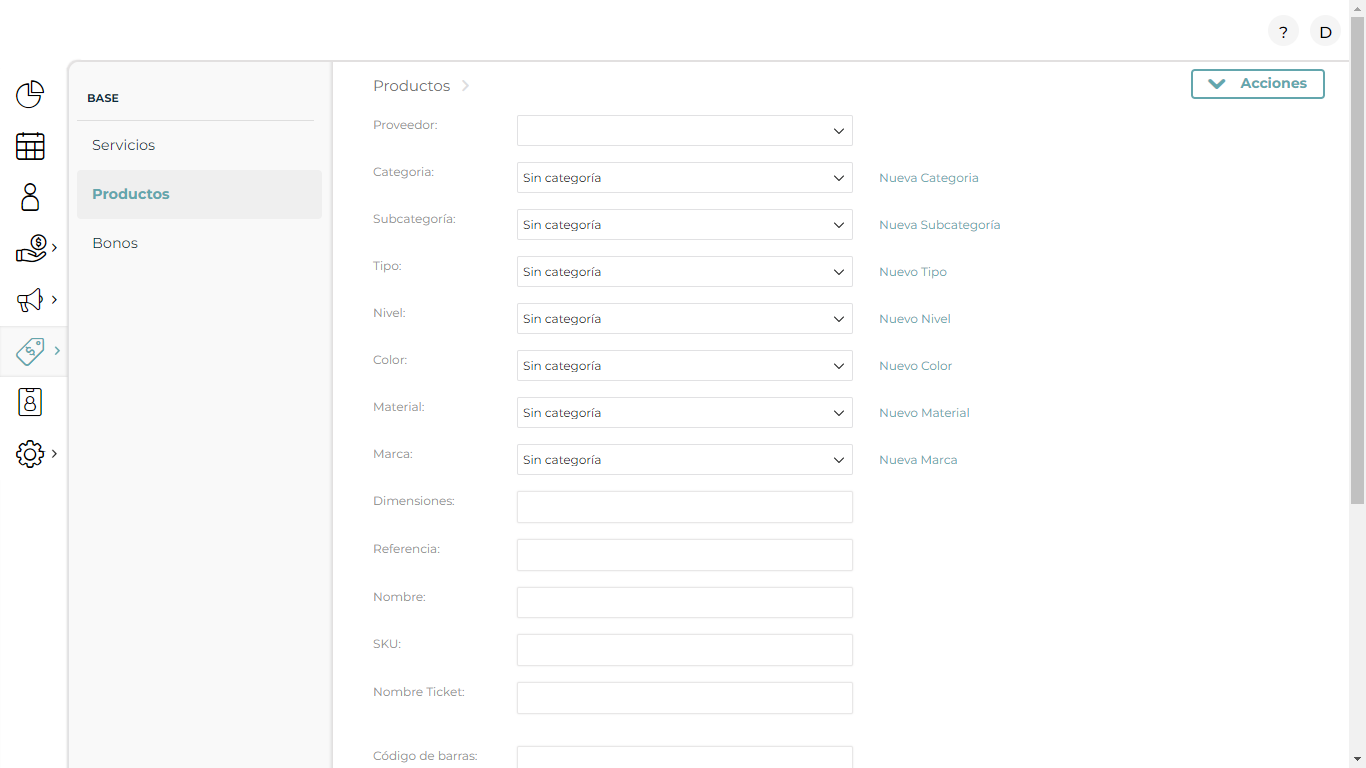Go to Bonos in the Base menu

(199, 243)
